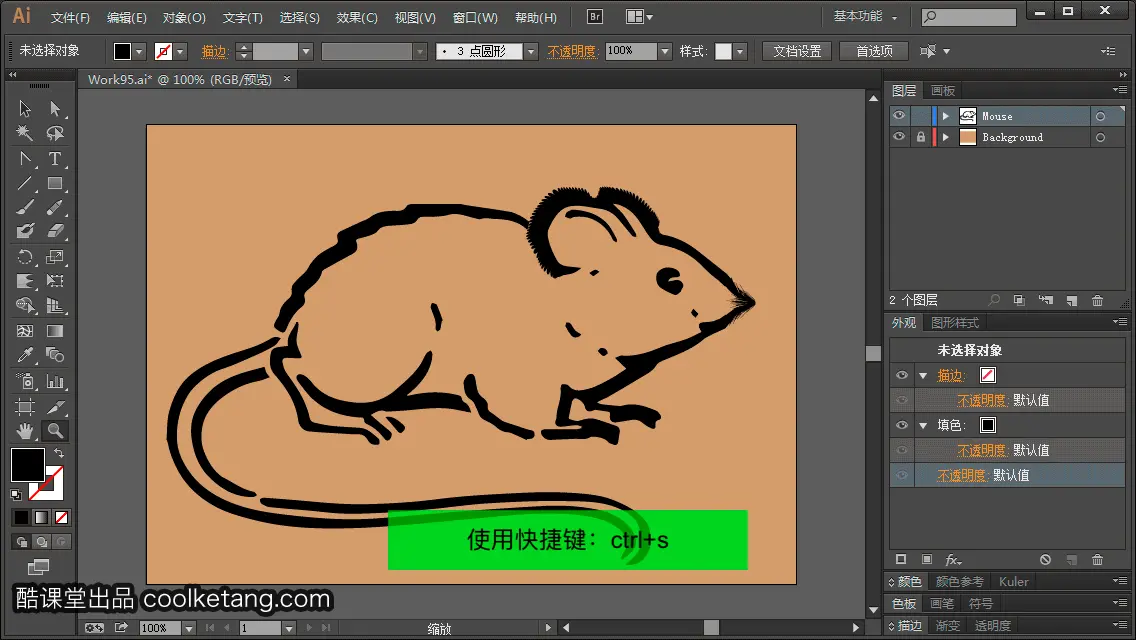The height and width of the screenshot is (640, 1136).
Task: Open the opacity 100% dropdown
Action: [664, 51]
